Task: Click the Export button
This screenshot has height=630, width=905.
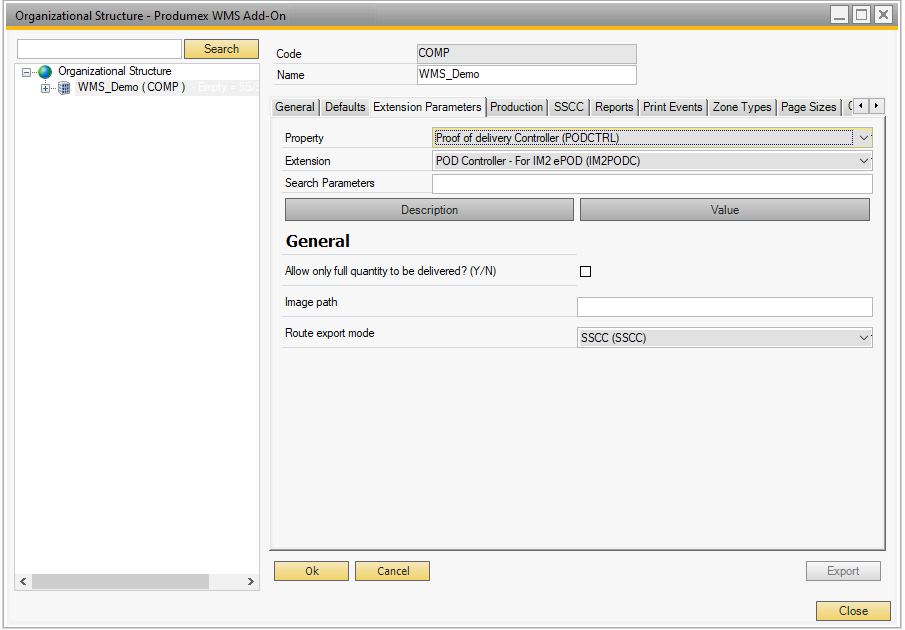Action: [843, 570]
